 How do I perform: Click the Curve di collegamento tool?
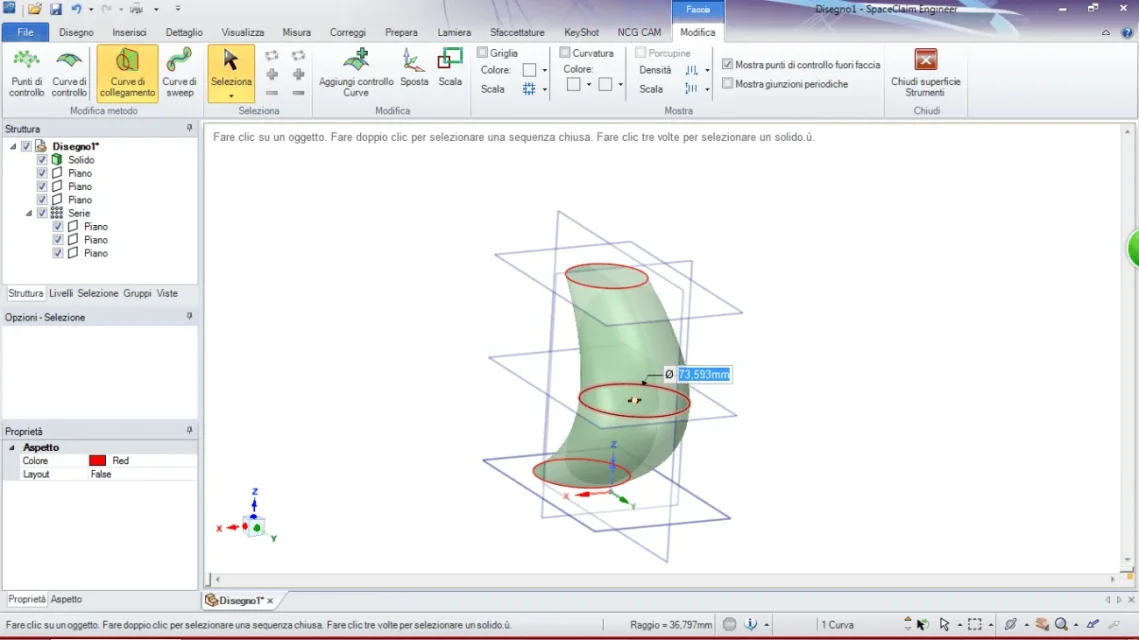point(127,73)
